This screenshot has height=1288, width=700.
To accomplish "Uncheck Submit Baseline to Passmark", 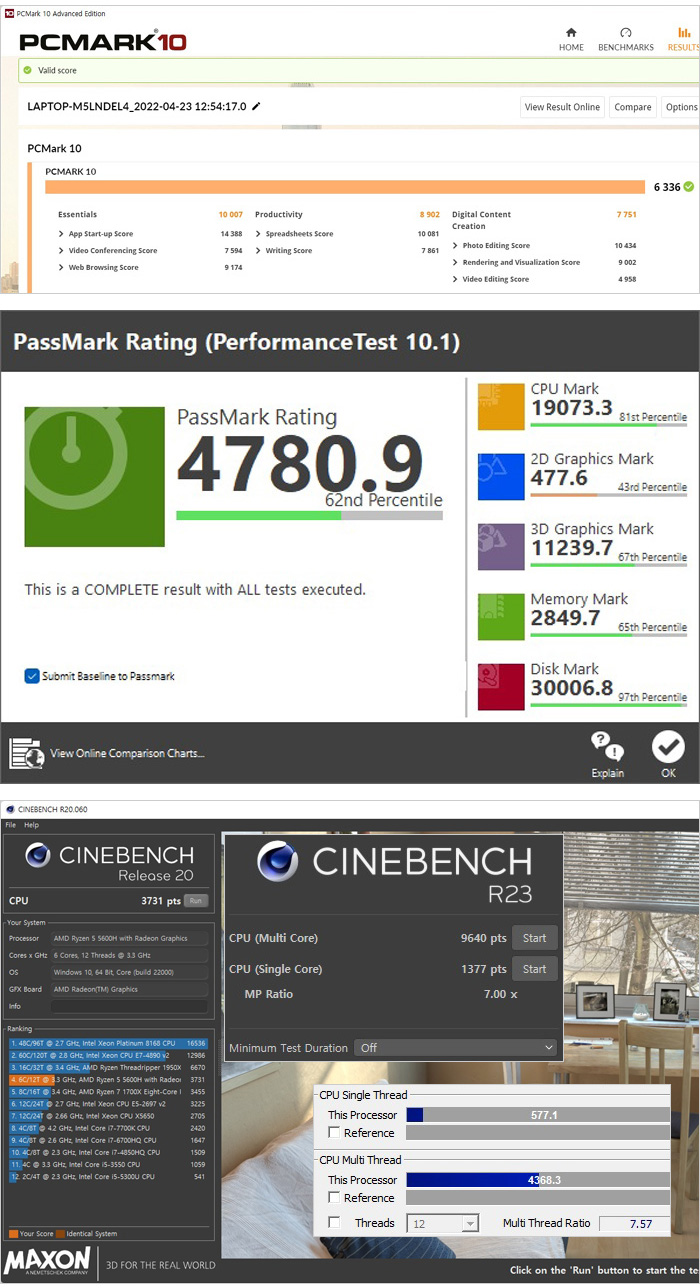I will click(32, 676).
